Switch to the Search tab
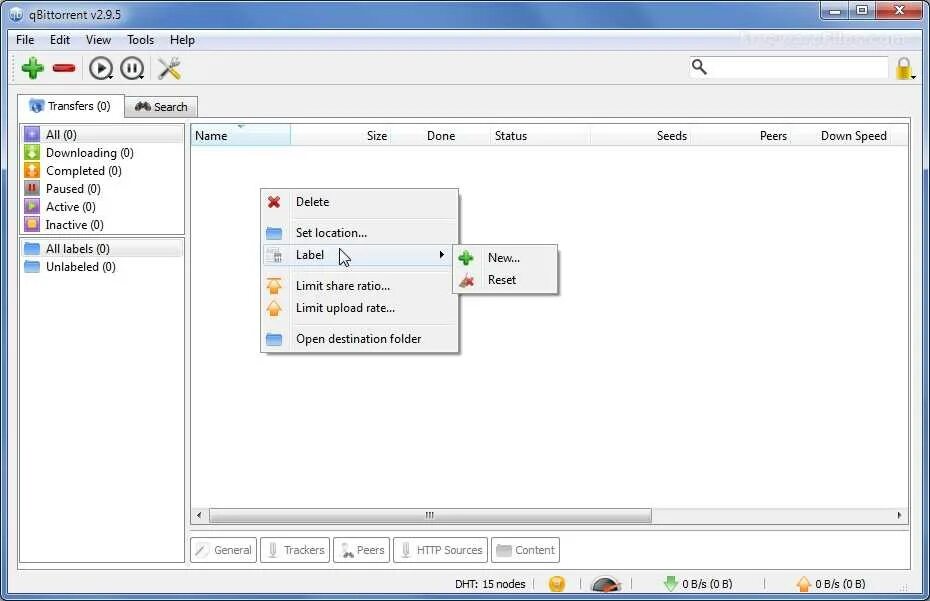The width and height of the screenshot is (930, 601). (x=161, y=107)
